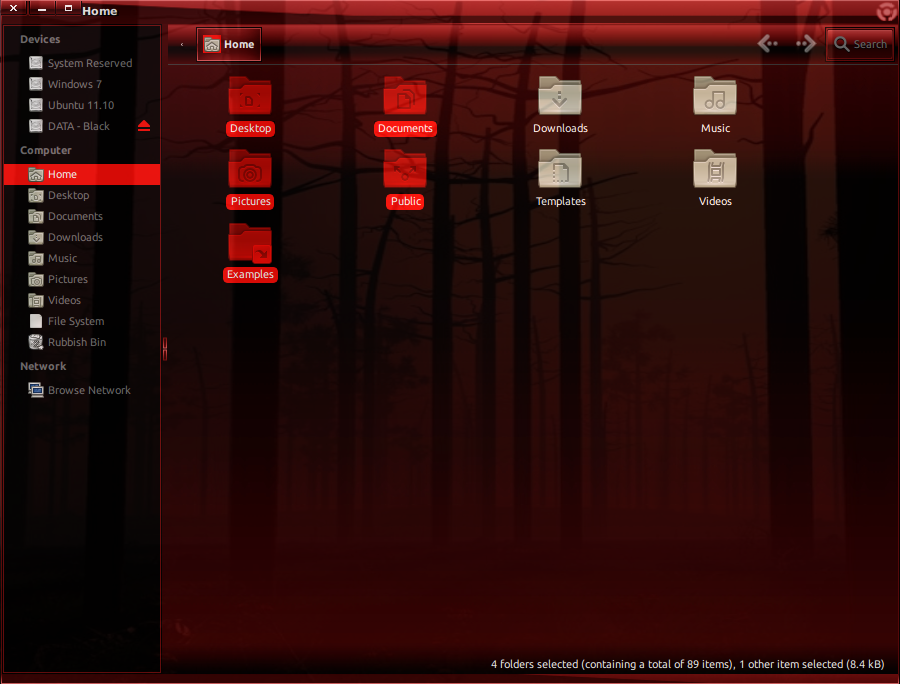Go to Desktop in the sidebar

[82, 195]
